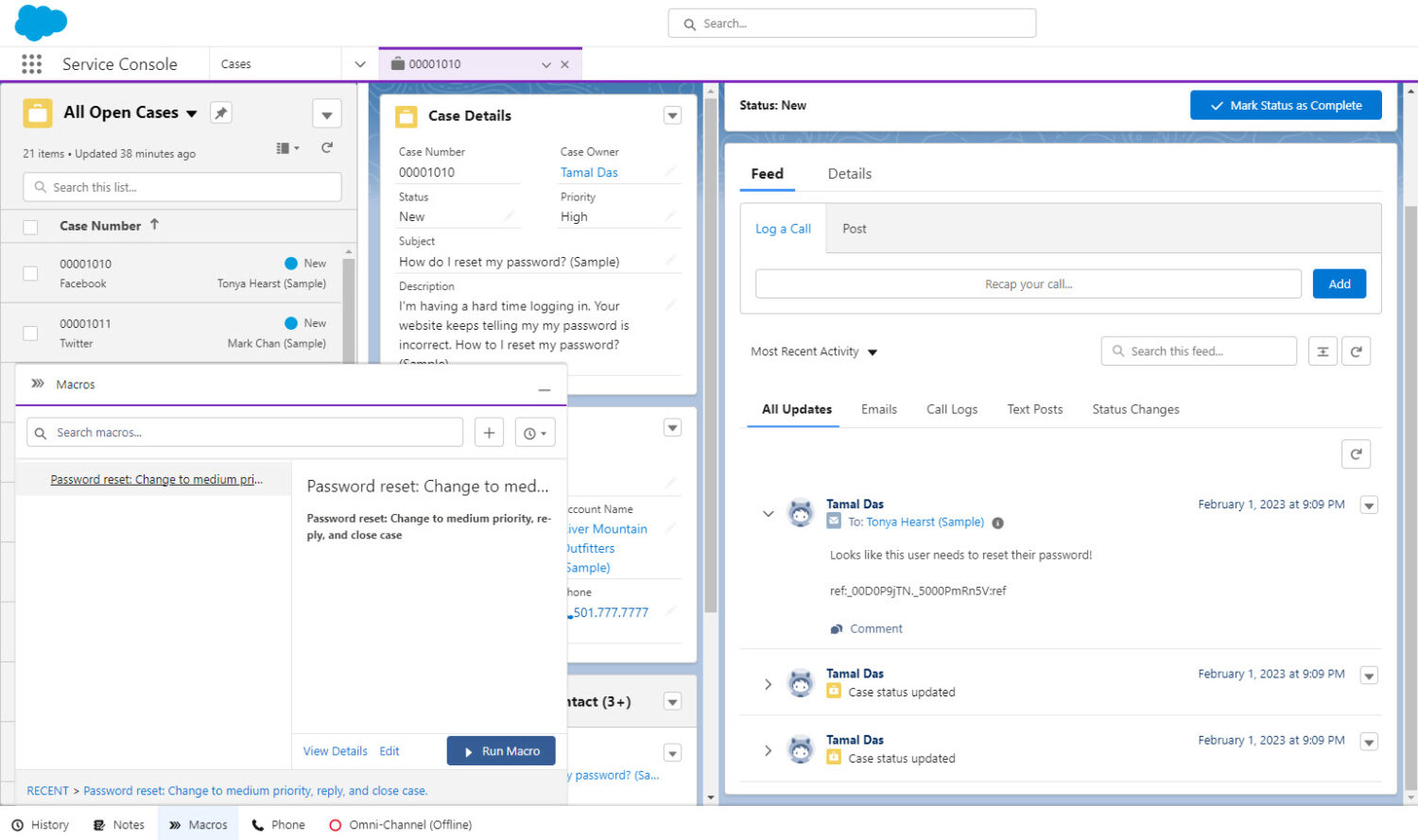
Task: Open actions menu for the email post
Action: tap(1369, 506)
